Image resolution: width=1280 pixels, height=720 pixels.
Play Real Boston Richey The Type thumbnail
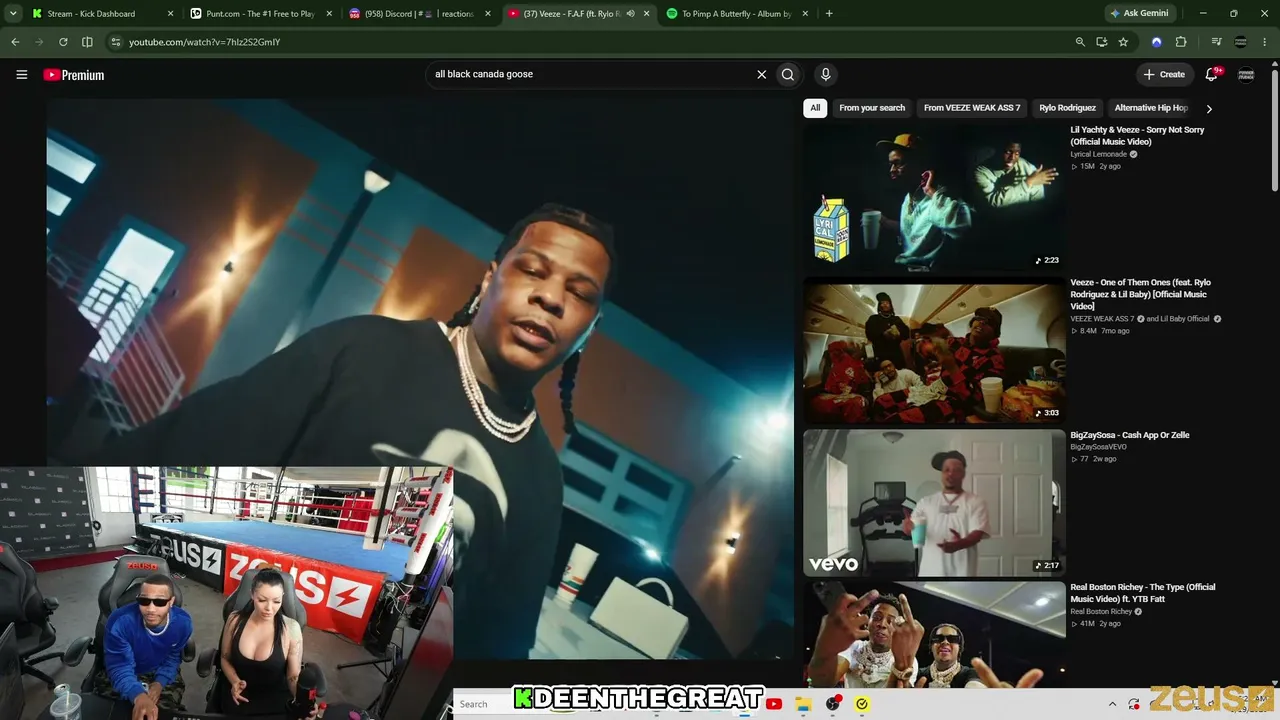934,634
